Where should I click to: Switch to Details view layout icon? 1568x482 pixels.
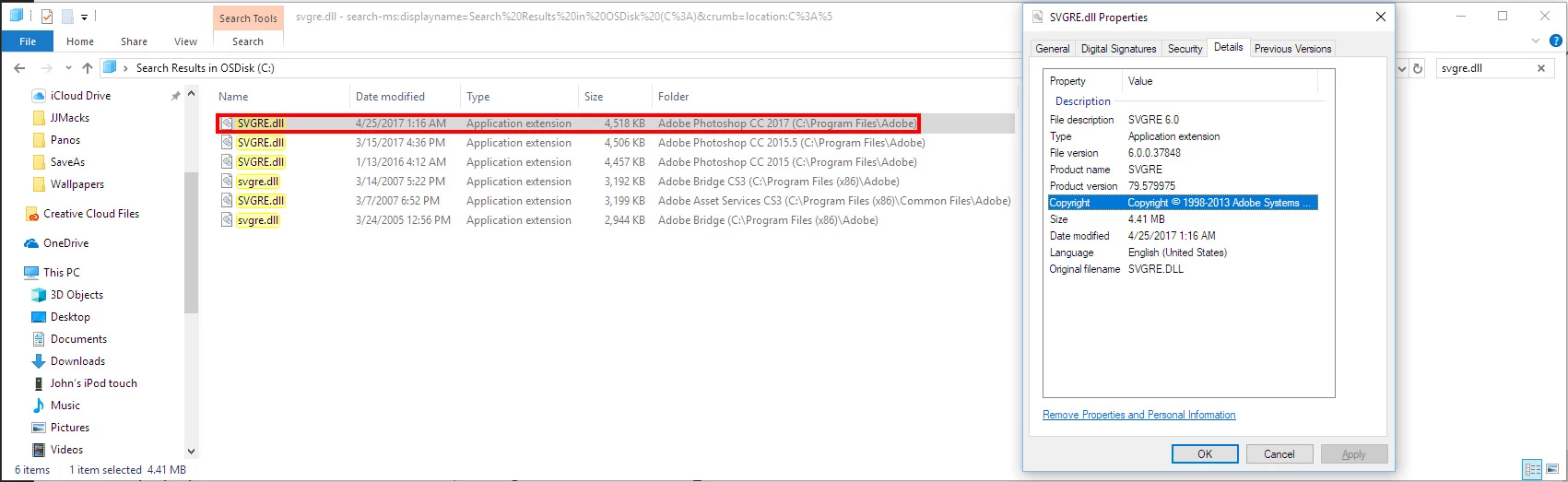pos(1533,470)
